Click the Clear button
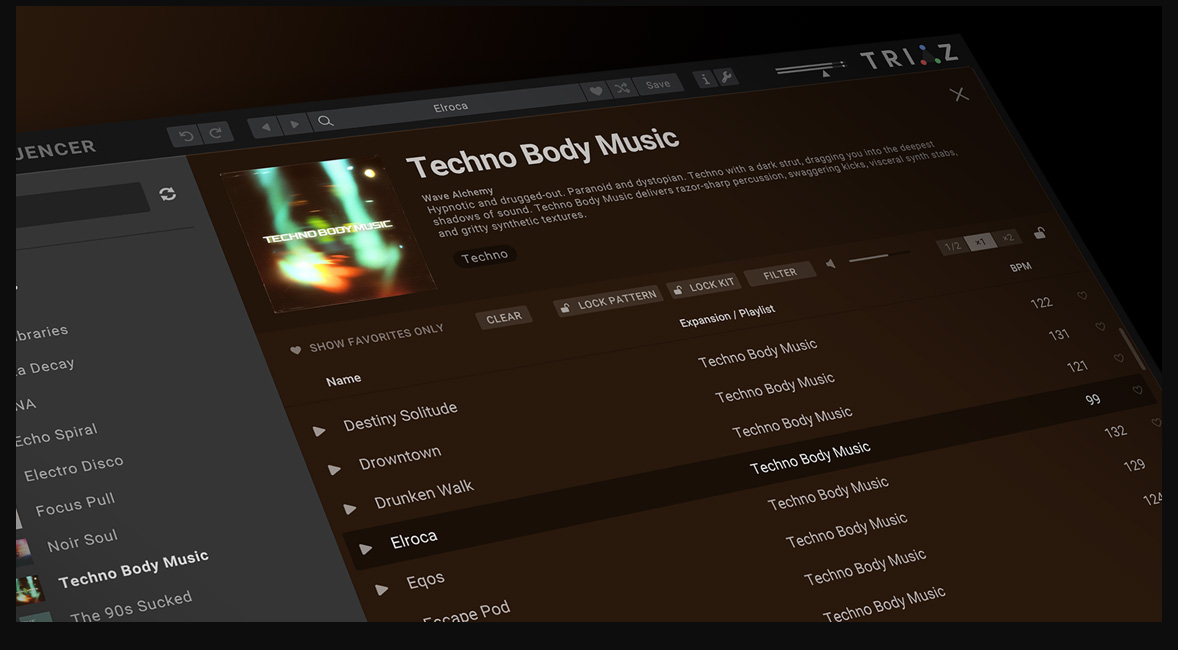The width and height of the screenshot is (1178, 650). pos(503,318)
